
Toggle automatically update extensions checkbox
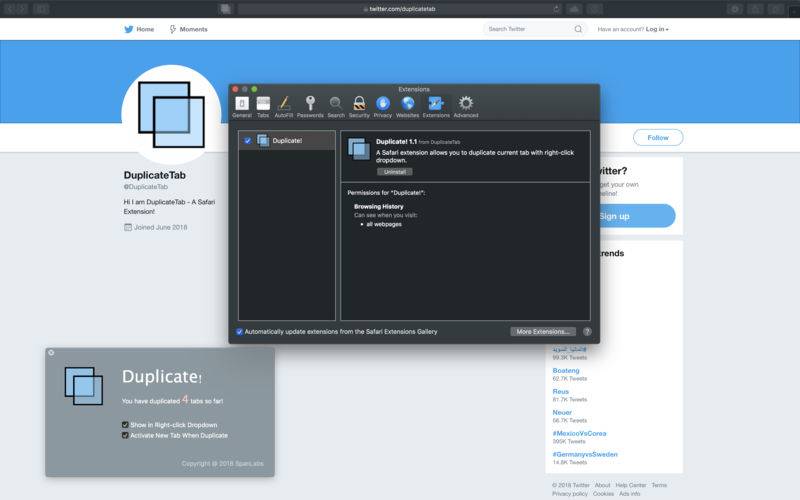[239, 332]
